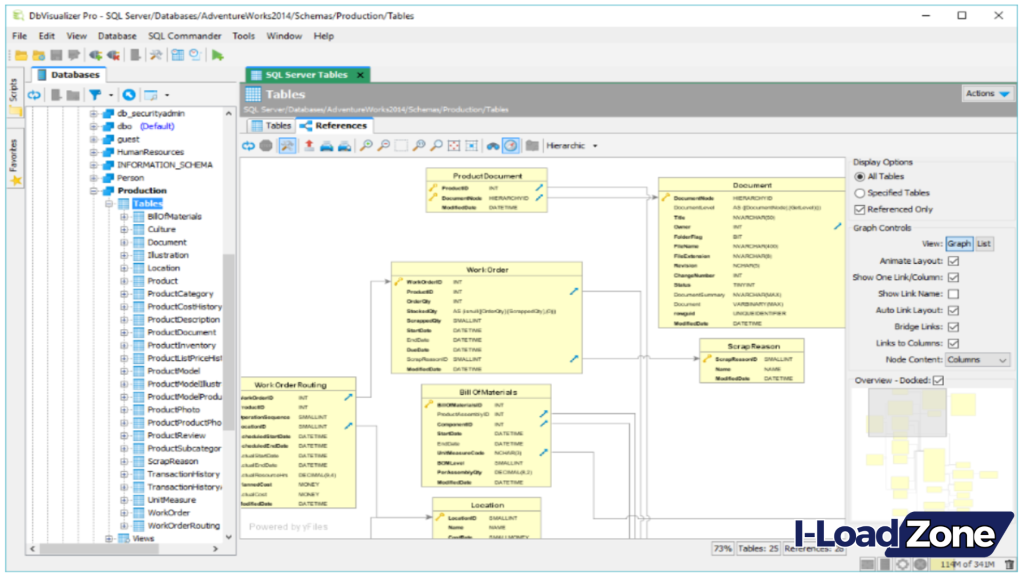Expand the BillOfMaterials table node
This screenshot has height=576, width=1024.
tap(124, 217)
